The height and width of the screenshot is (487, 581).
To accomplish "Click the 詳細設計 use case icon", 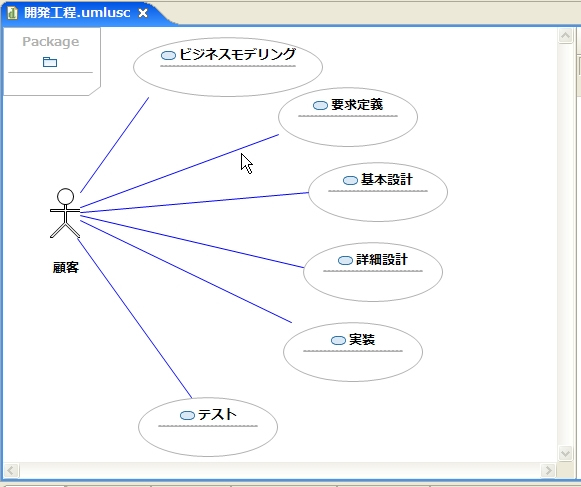I will pos(345,261).
